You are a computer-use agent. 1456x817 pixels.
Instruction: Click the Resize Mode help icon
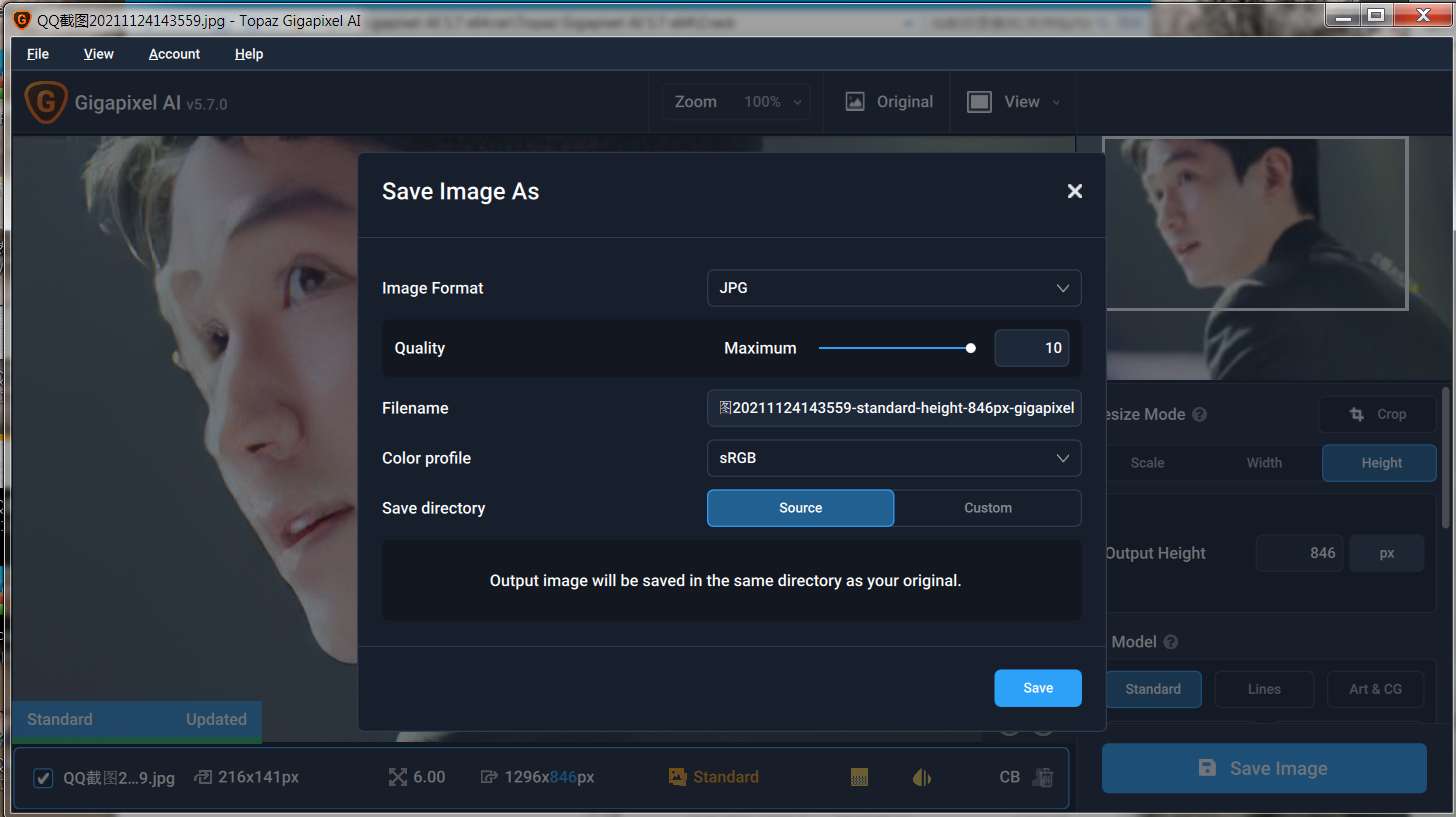[x=1200, y=414]
